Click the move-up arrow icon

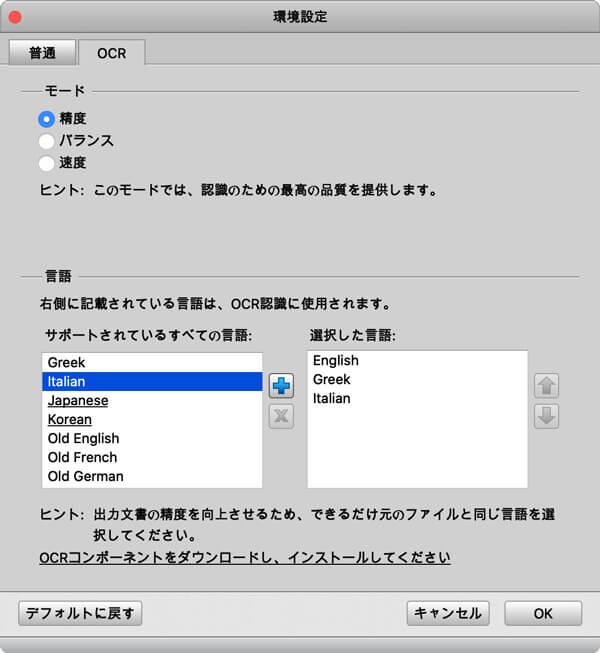tap(546, 386)
